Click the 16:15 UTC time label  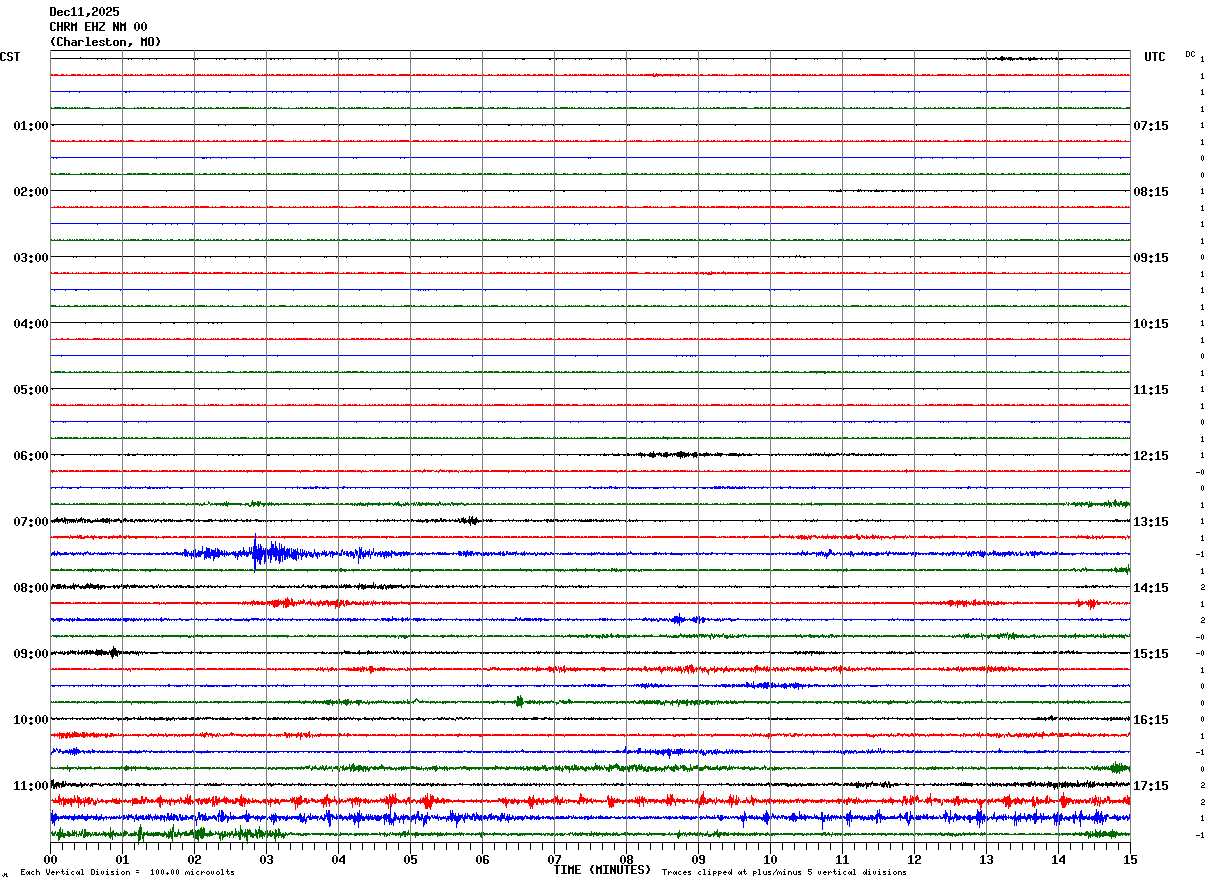(x=1151, y=720)
